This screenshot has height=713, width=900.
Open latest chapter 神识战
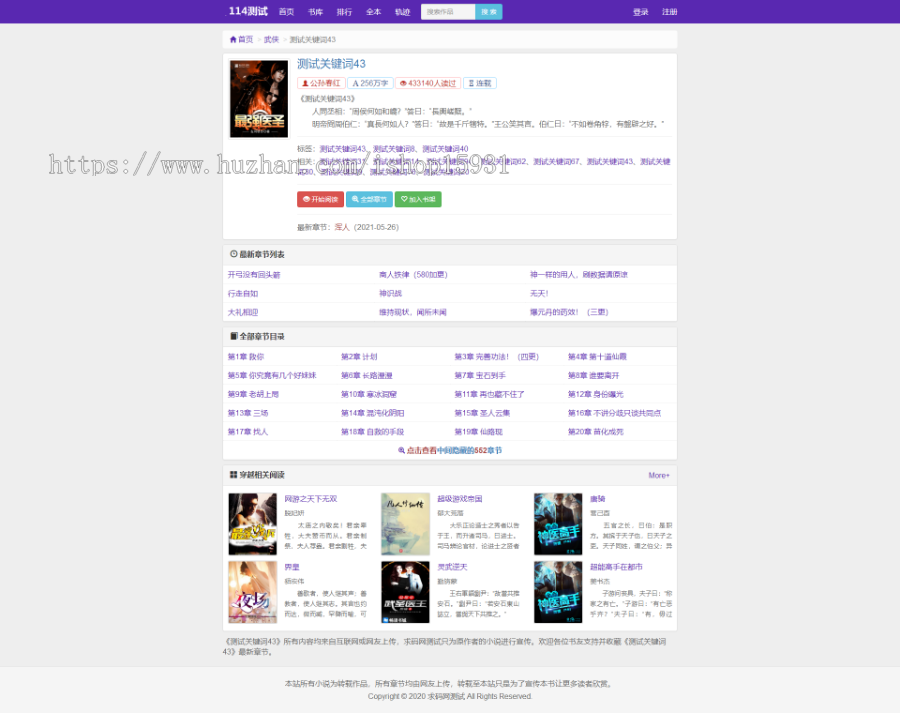390,293
